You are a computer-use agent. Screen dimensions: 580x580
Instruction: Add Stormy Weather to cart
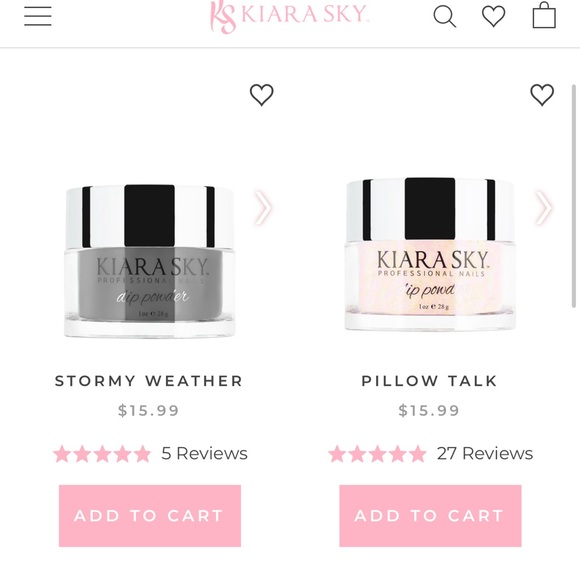pyautogui.click(x=150, y=516)
